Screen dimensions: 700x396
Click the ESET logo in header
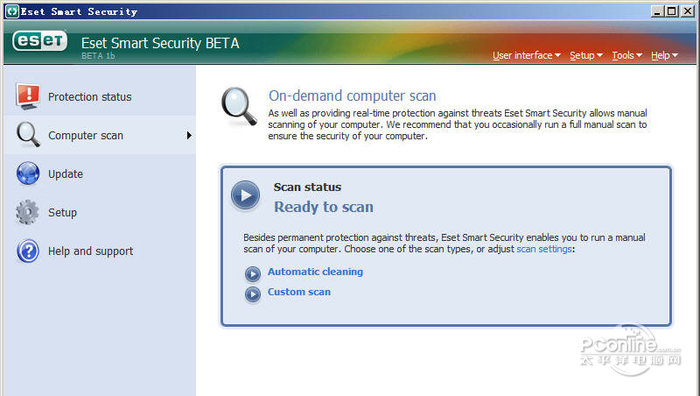[x=40, y=42]
